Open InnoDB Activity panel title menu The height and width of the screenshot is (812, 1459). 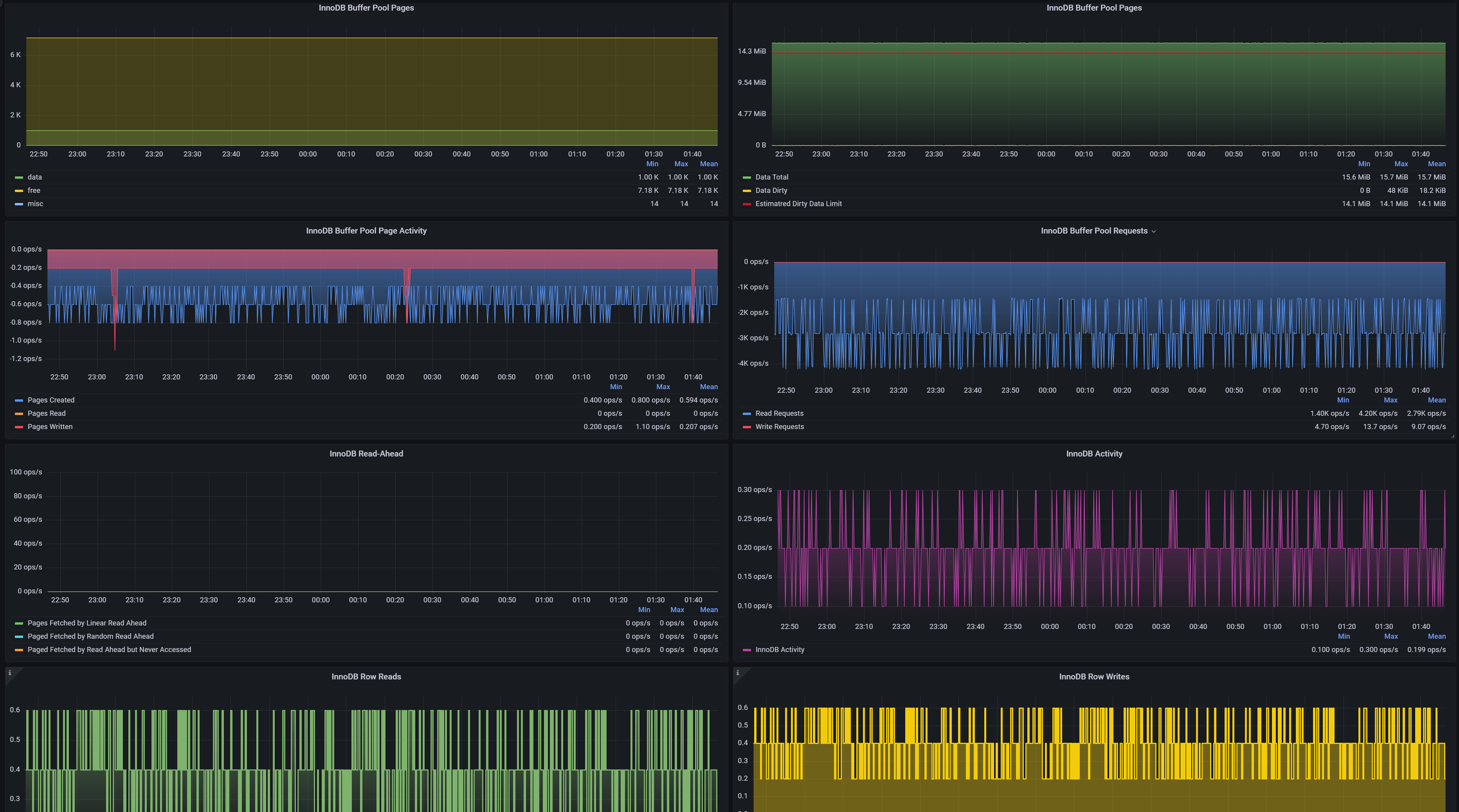1094,454
